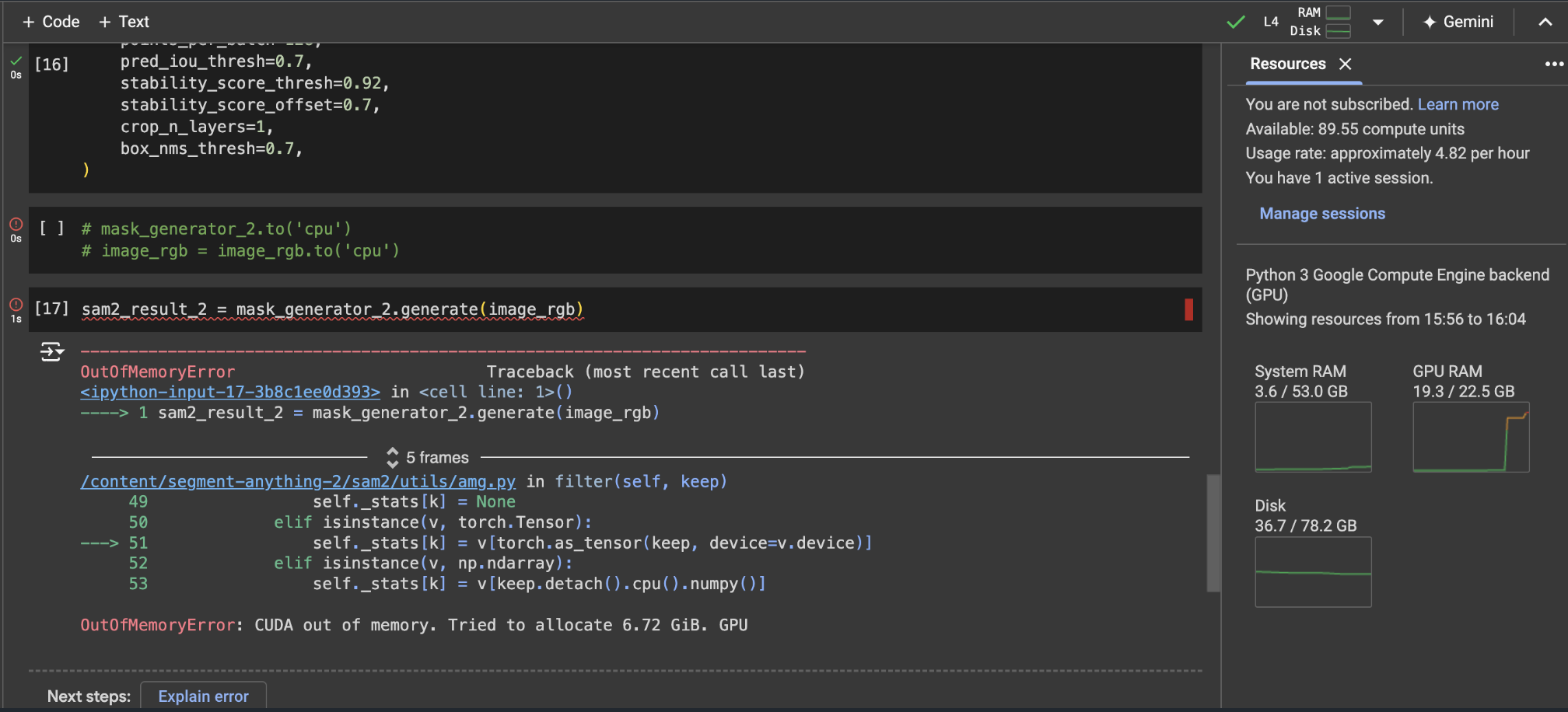This screenshot has height=712, width=1568.
Task: Click the green checkmark beside cell 16
Action: pyautogui.click(x=16, y=61)
